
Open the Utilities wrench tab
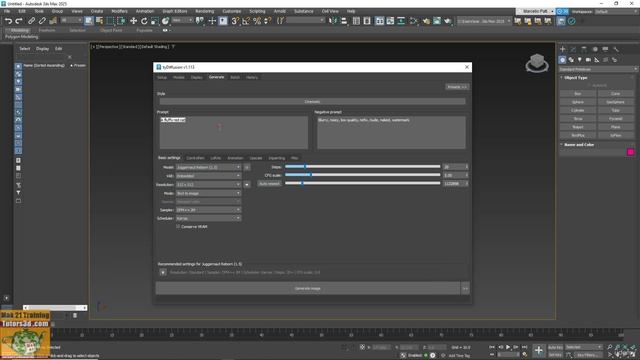(x=616, y=49)
